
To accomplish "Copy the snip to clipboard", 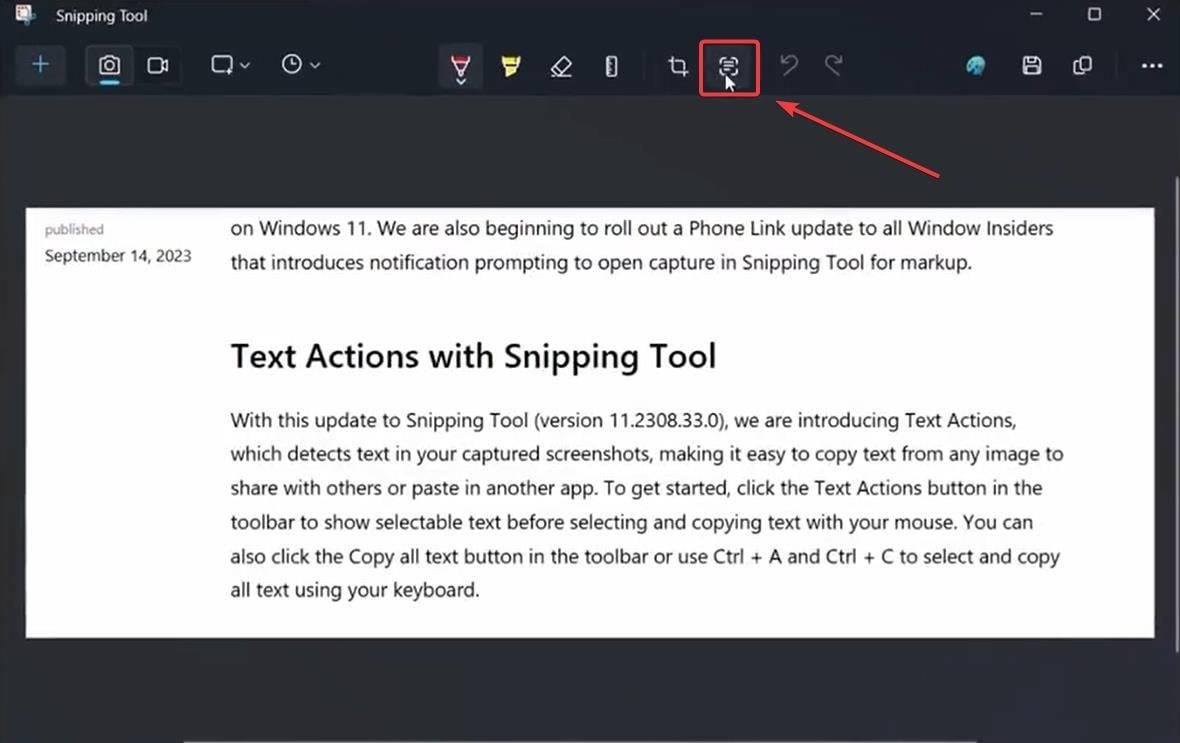I will [1083, 65].
